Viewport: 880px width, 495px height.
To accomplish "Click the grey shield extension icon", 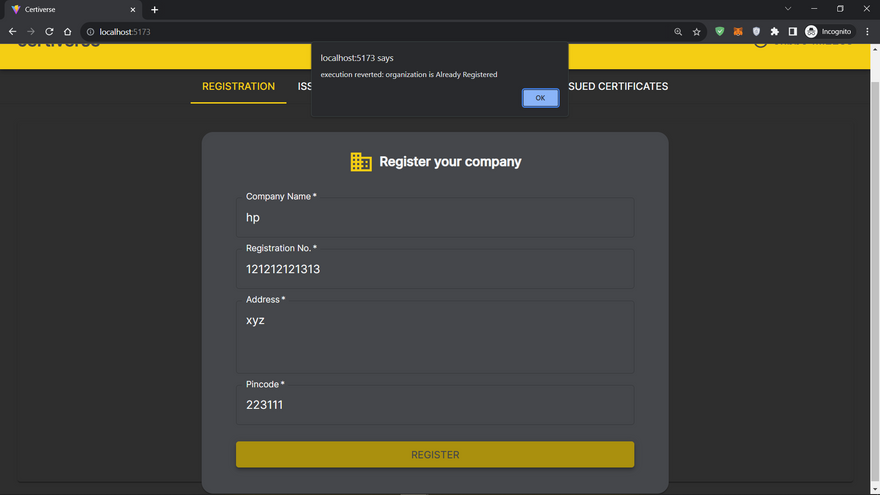I will click(x=756, y=32).
